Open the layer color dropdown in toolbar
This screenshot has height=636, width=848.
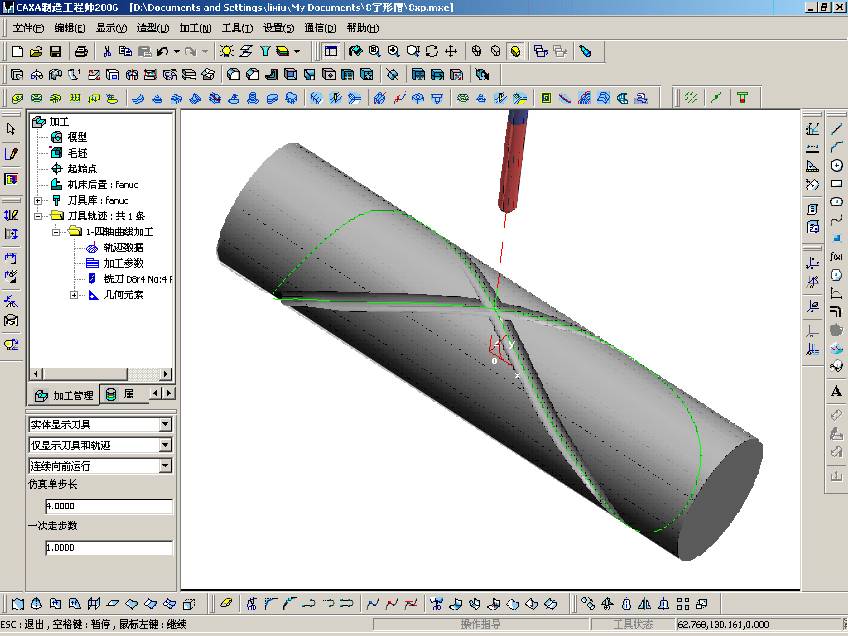tap(297, 51)
